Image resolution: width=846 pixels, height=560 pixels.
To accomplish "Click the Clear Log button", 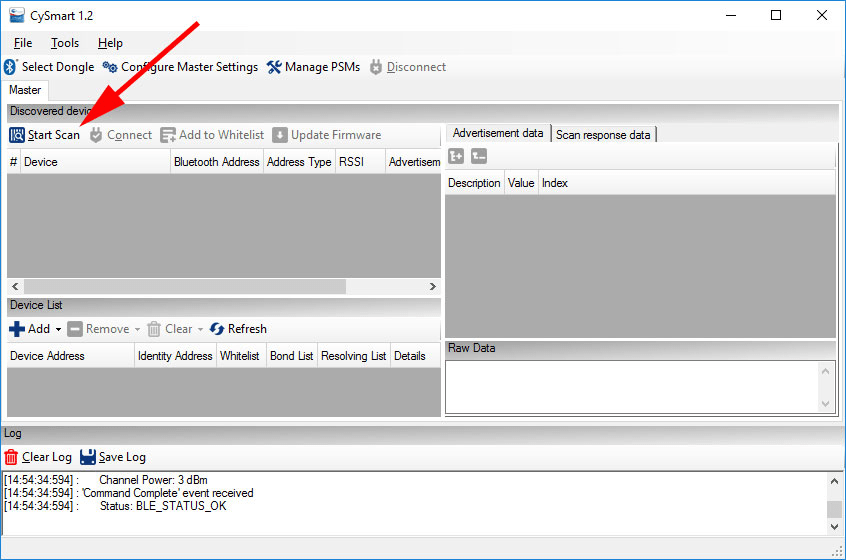I will pyautogui.click(x=38, y=457).
